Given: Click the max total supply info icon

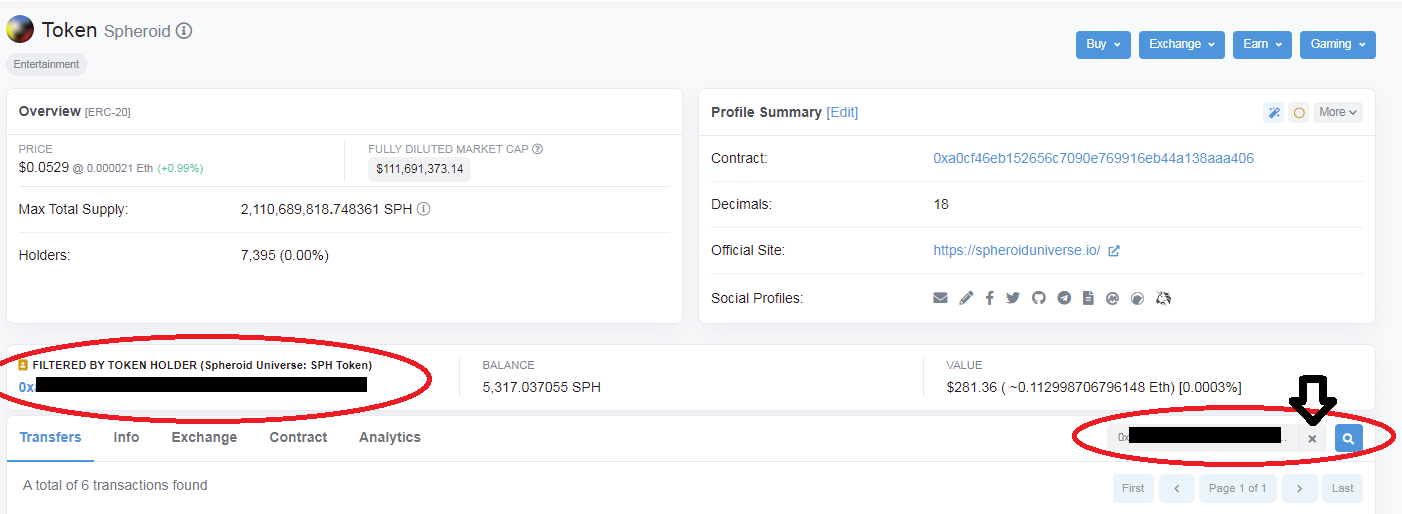Looking at the screenshot, I should 423,210.
